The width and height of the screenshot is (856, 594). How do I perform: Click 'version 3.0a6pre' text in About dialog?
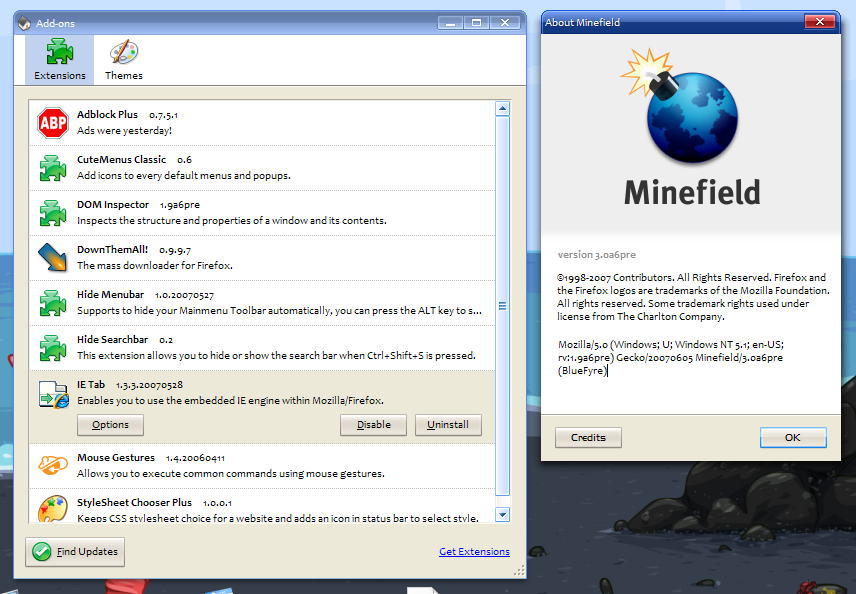click(597, 254)
